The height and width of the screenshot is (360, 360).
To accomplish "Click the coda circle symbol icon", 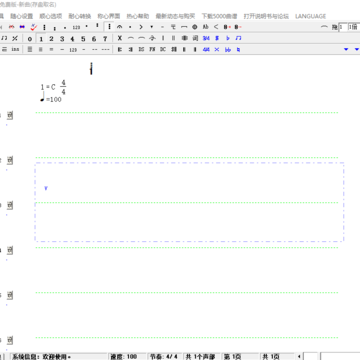I will (195, 27).
